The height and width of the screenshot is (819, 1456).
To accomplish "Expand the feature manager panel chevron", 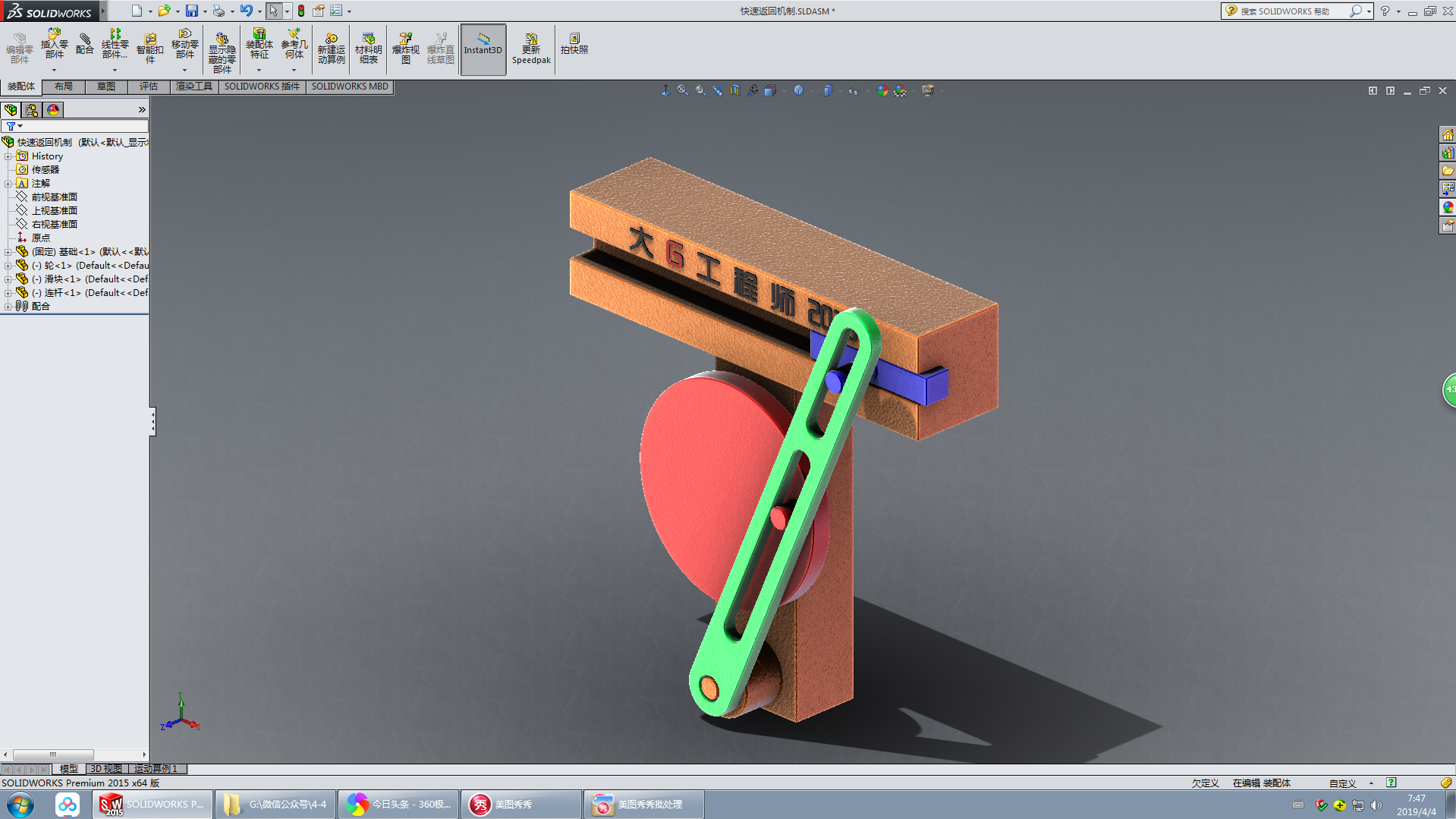I will [x=142, y=110].
